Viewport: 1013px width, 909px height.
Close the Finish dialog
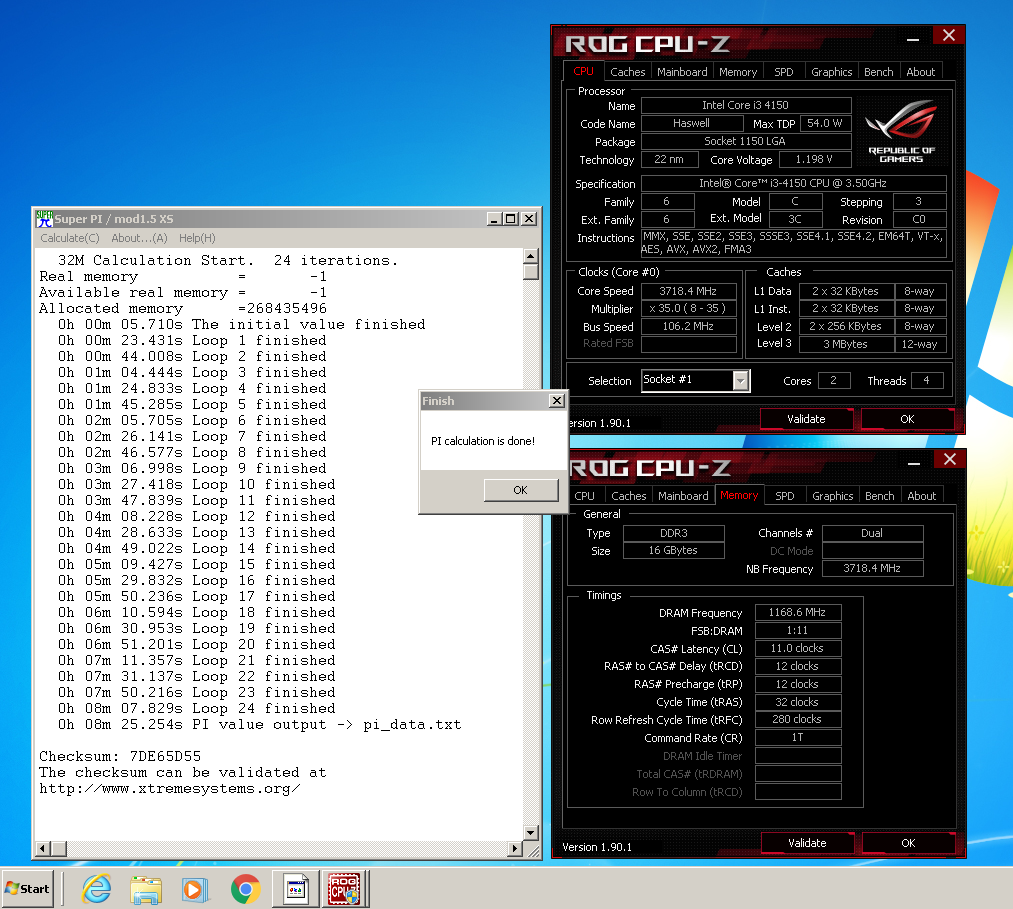pyautogui.click(x=556, y=401)
